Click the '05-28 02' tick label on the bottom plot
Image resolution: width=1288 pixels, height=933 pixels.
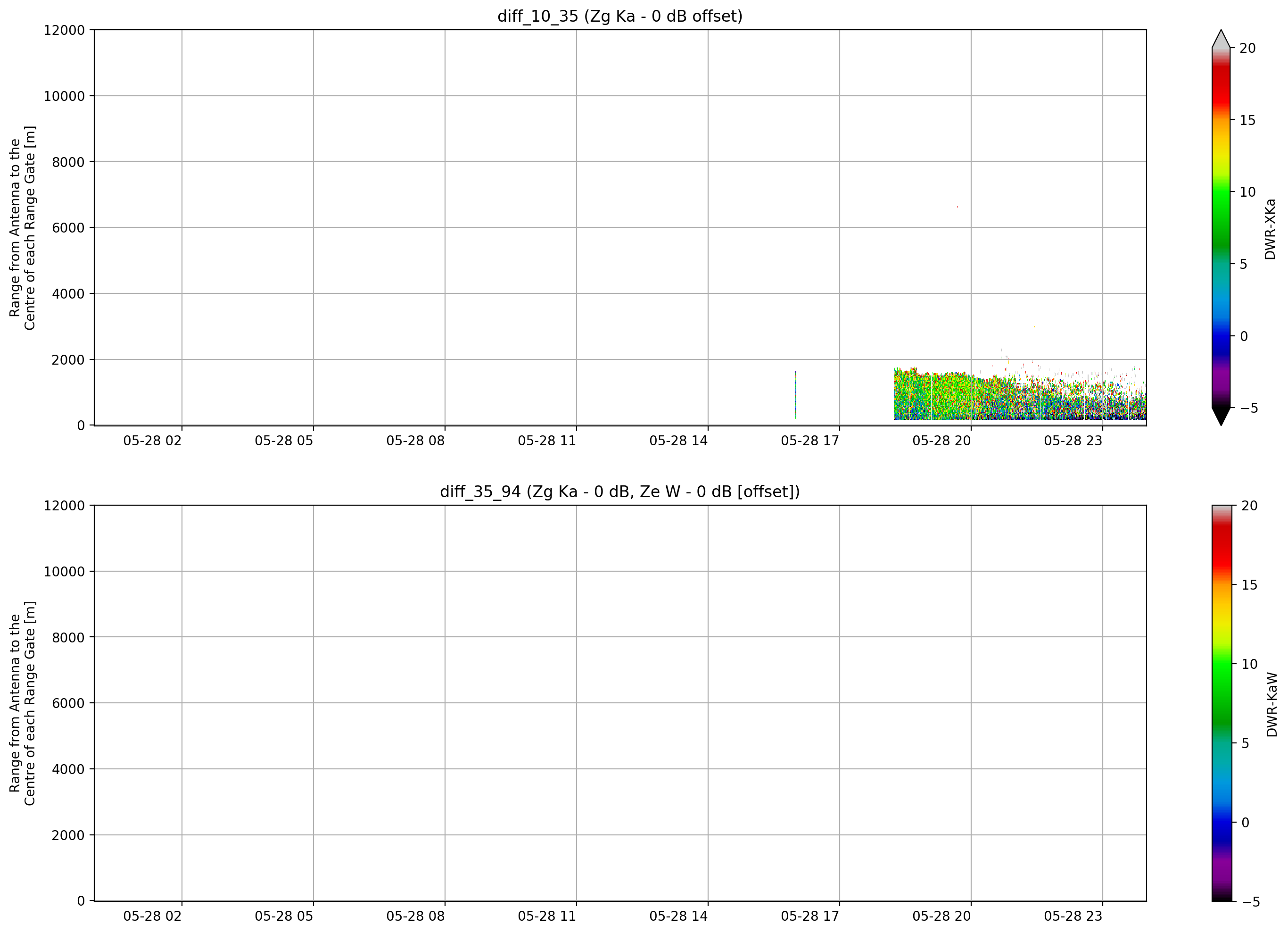pyautogui.click(x=152, y=916)
